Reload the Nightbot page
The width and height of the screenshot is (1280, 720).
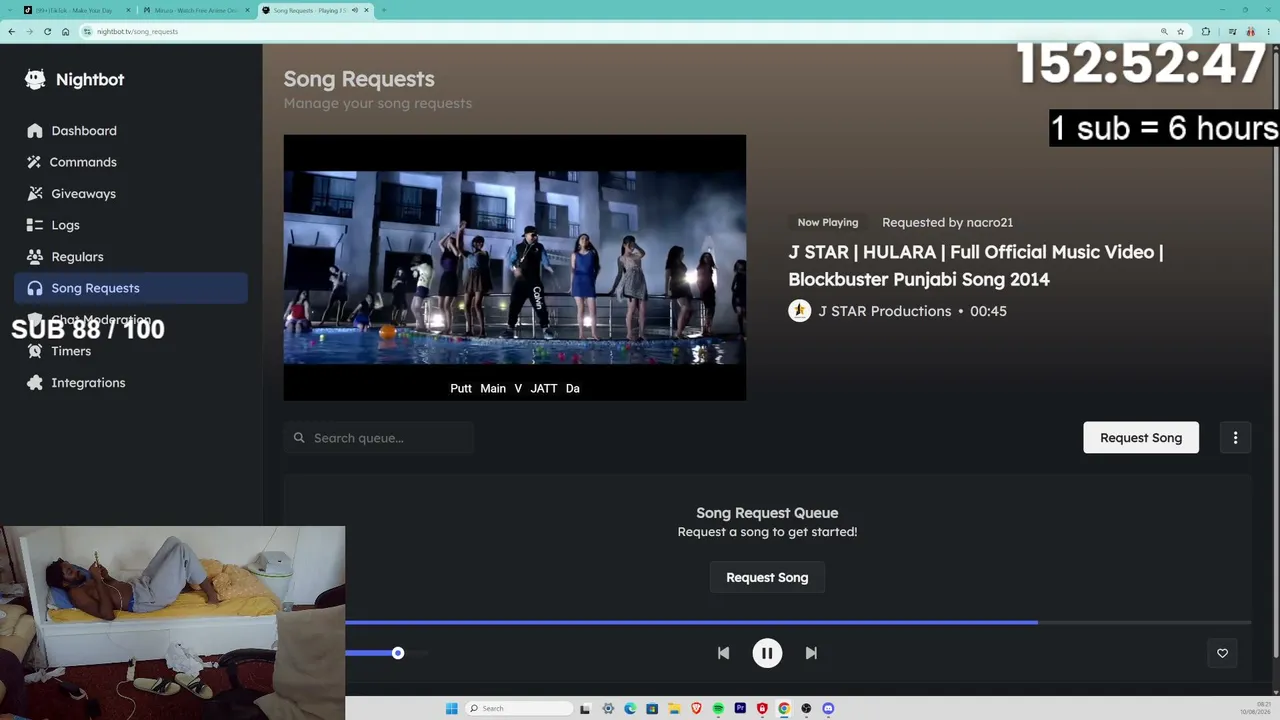pos(47,32)
